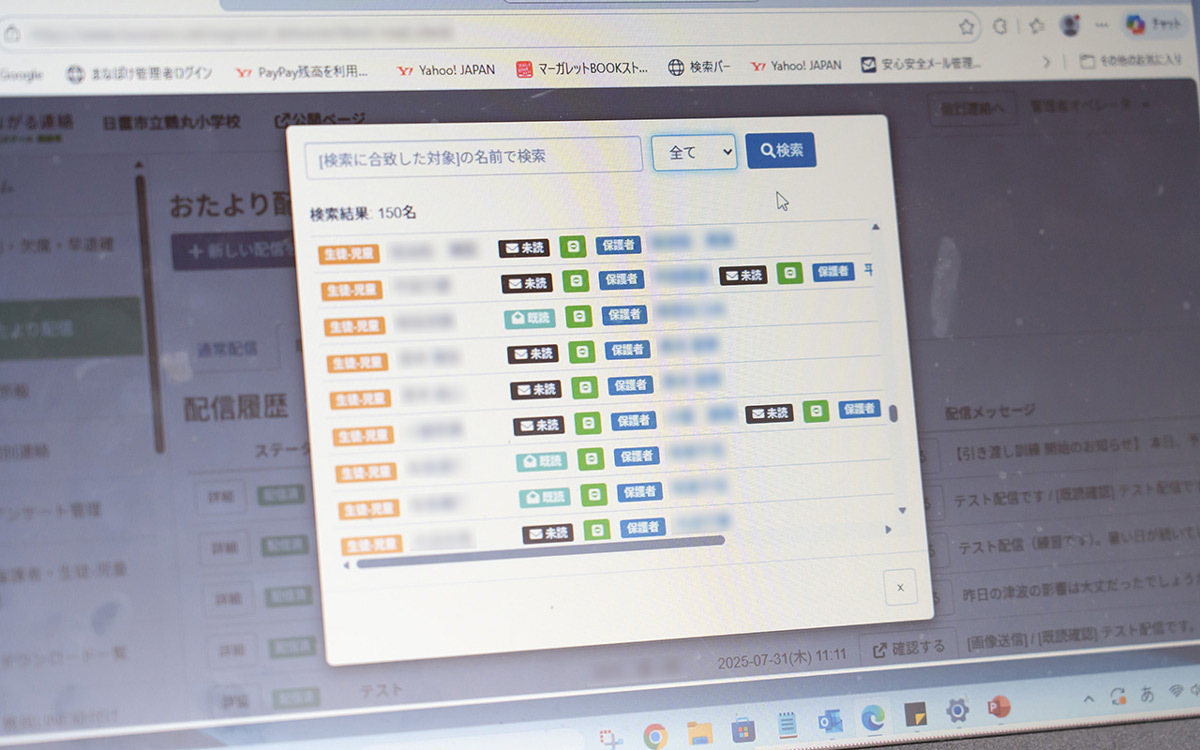Open the Yahoo! JAPAN bookmark beside PayPay
The width and height of the screenshot is (1200, 750).
[445, 70]
